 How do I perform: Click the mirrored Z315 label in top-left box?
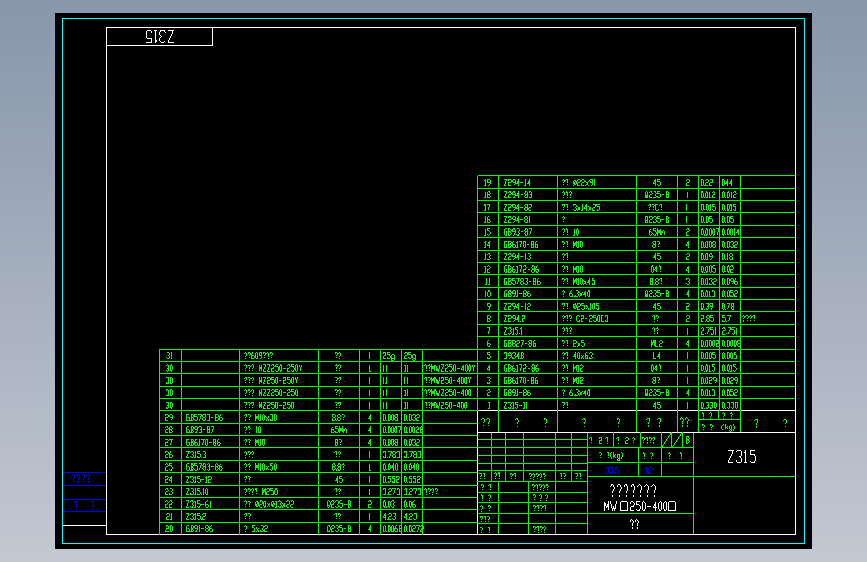point(159,37)
